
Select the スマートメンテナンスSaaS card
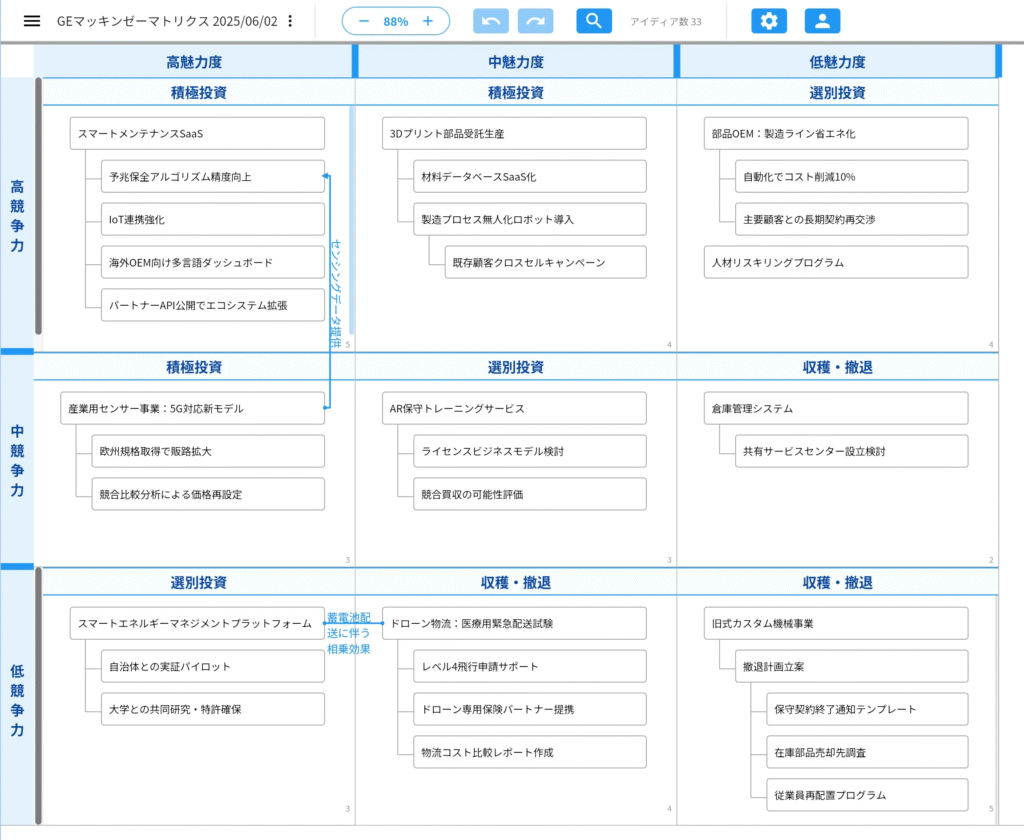197,133
